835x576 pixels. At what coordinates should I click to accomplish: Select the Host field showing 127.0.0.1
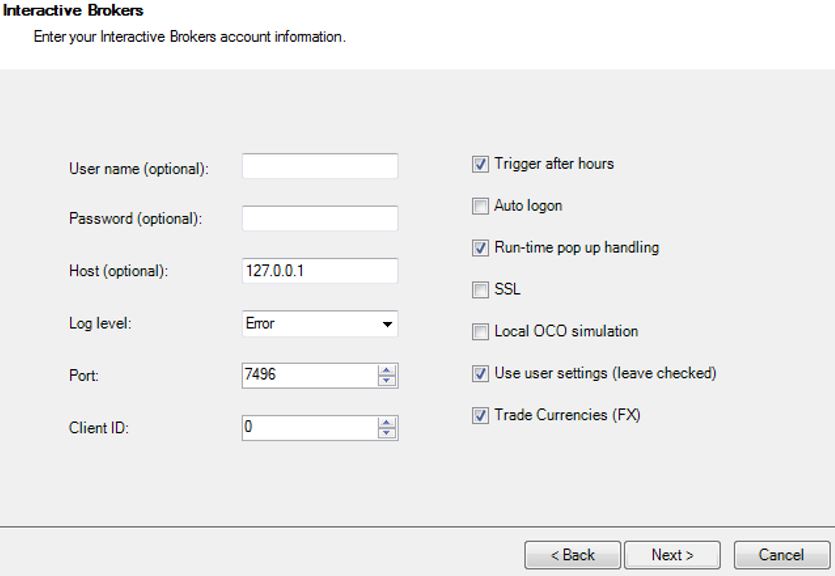tap(320, 270)
